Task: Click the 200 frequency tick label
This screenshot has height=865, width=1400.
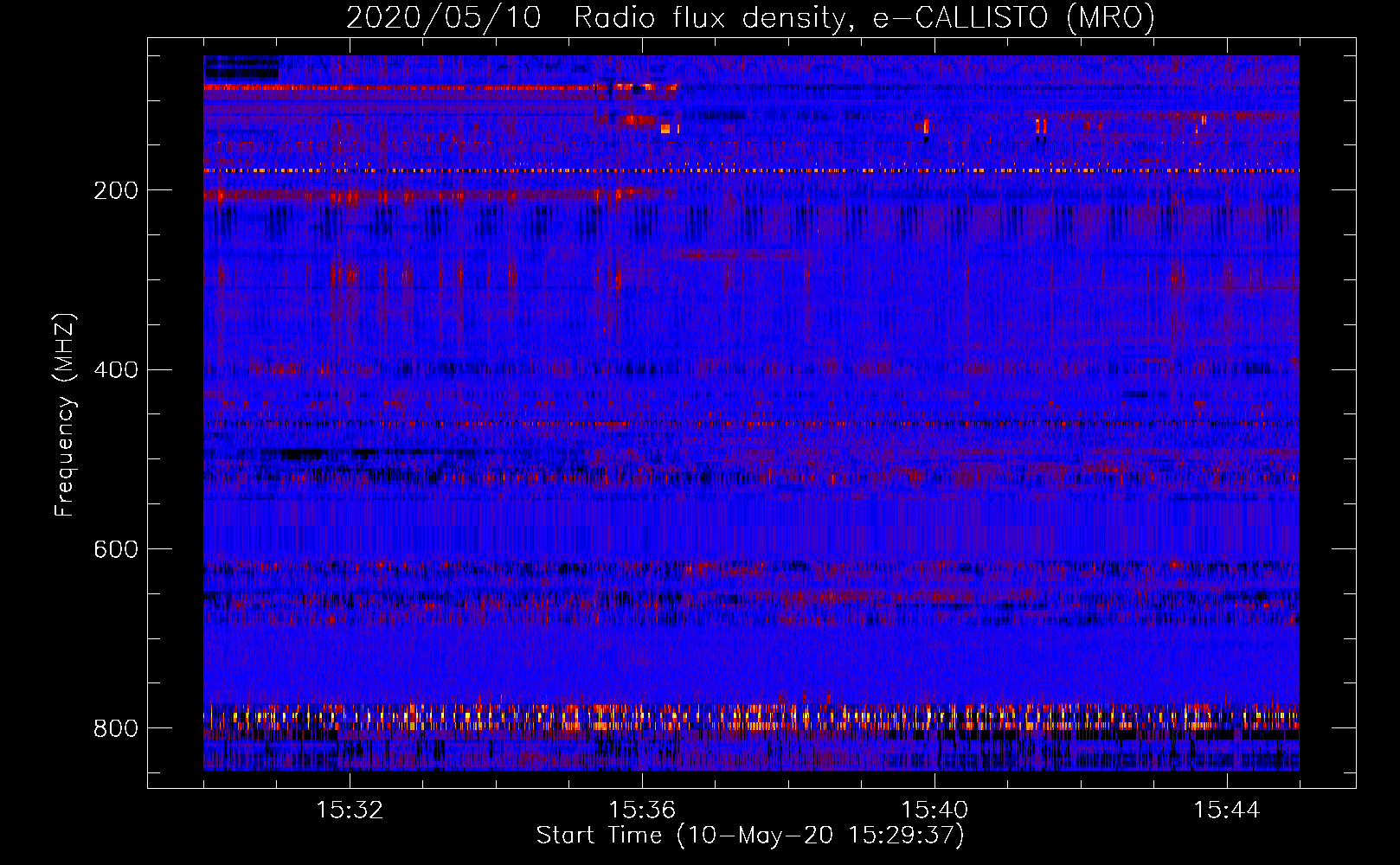Action: click(x=116, y=190)
